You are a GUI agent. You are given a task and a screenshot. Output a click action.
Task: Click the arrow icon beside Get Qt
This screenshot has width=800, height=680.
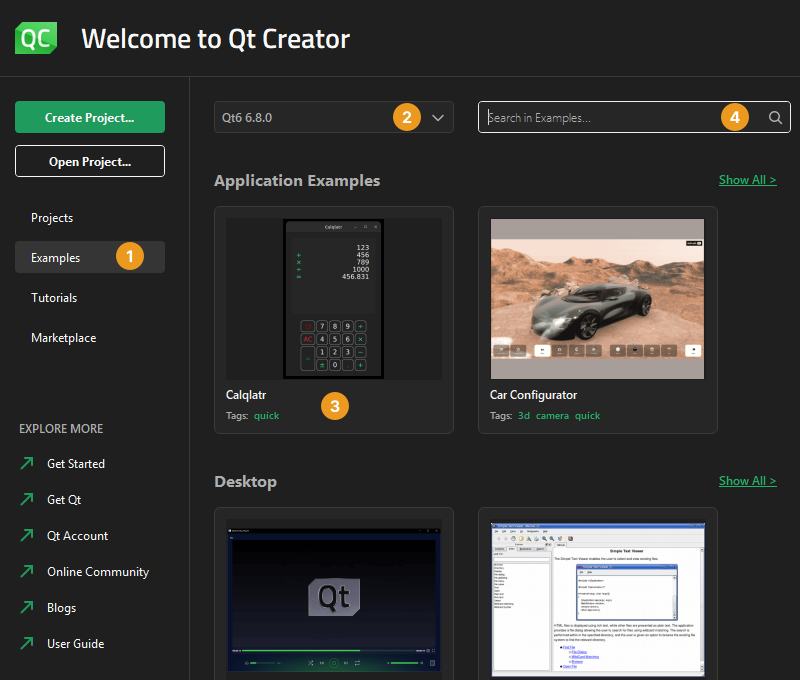point(27,500)
